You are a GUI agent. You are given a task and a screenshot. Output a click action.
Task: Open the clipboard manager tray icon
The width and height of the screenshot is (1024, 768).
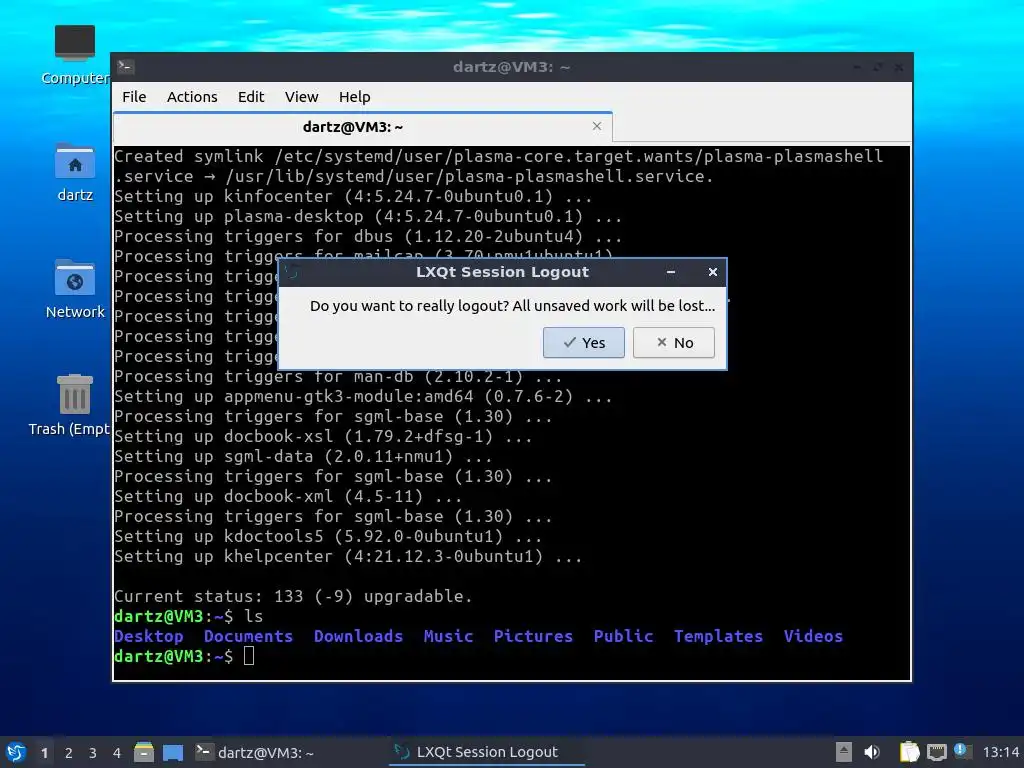[x=909, y=752]
